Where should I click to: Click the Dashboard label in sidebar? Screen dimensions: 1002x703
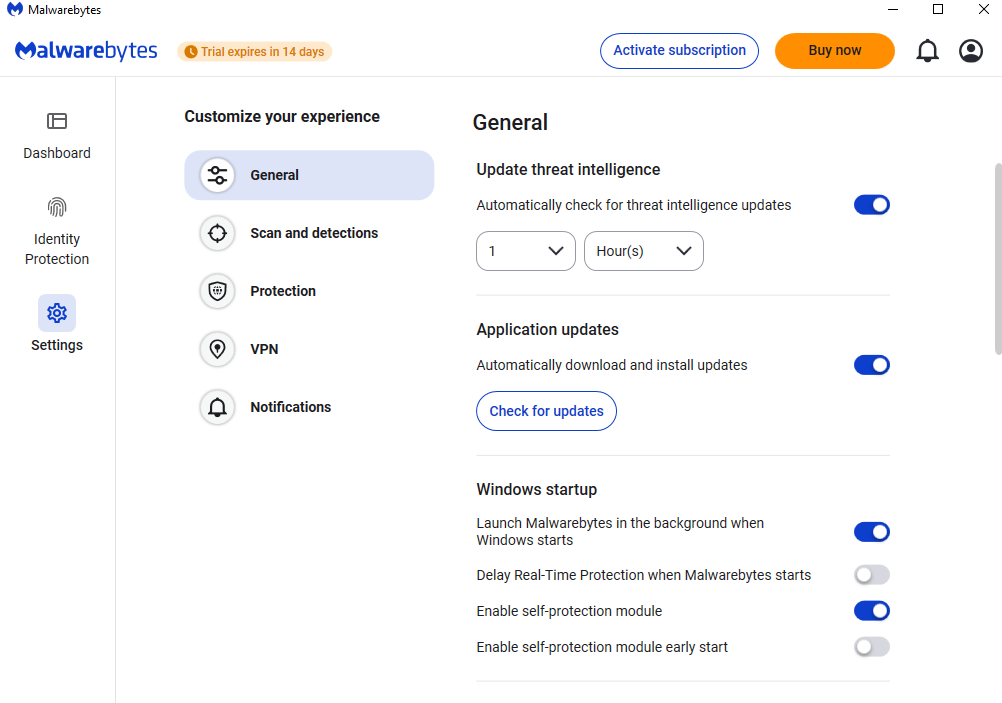click(57, 153)
